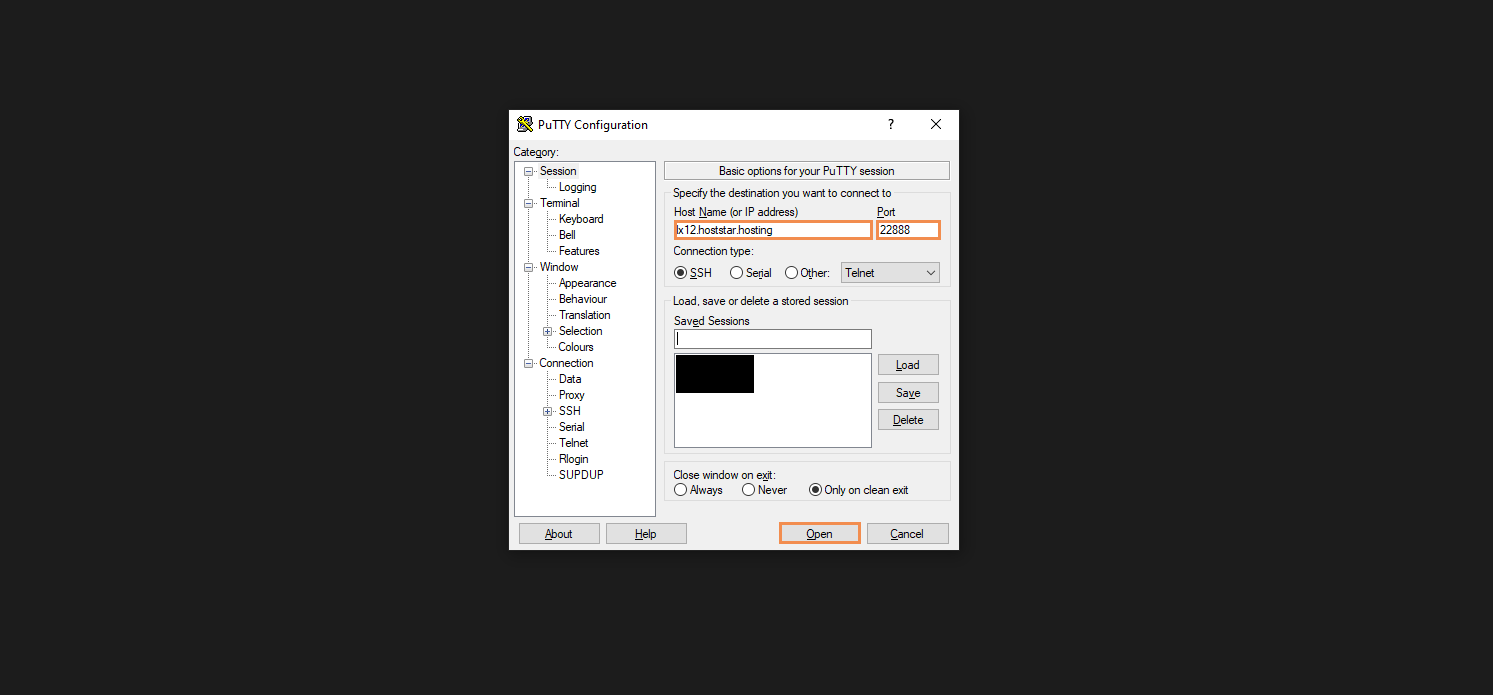Select the SSH connection type radio button

[681, 273]
